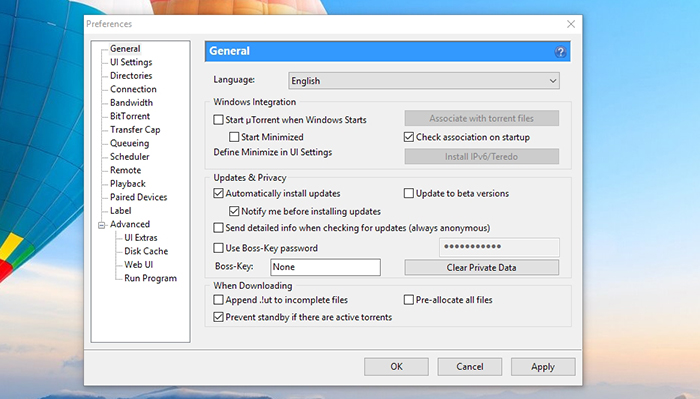Select Disk Cache settings
Screen dimensions: 700x399
pos(146,251)
